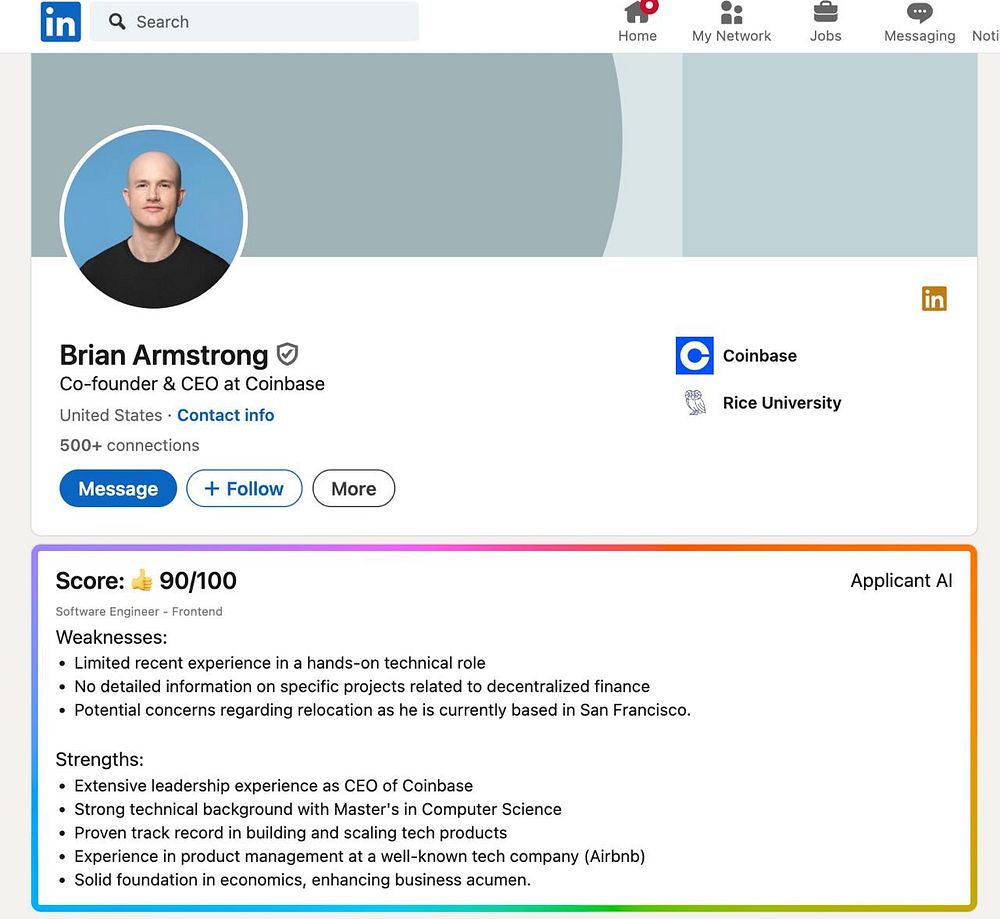Click the Master's in Computer Science bullet
This screenshot has height=919, width=1000.
[318, 809]
